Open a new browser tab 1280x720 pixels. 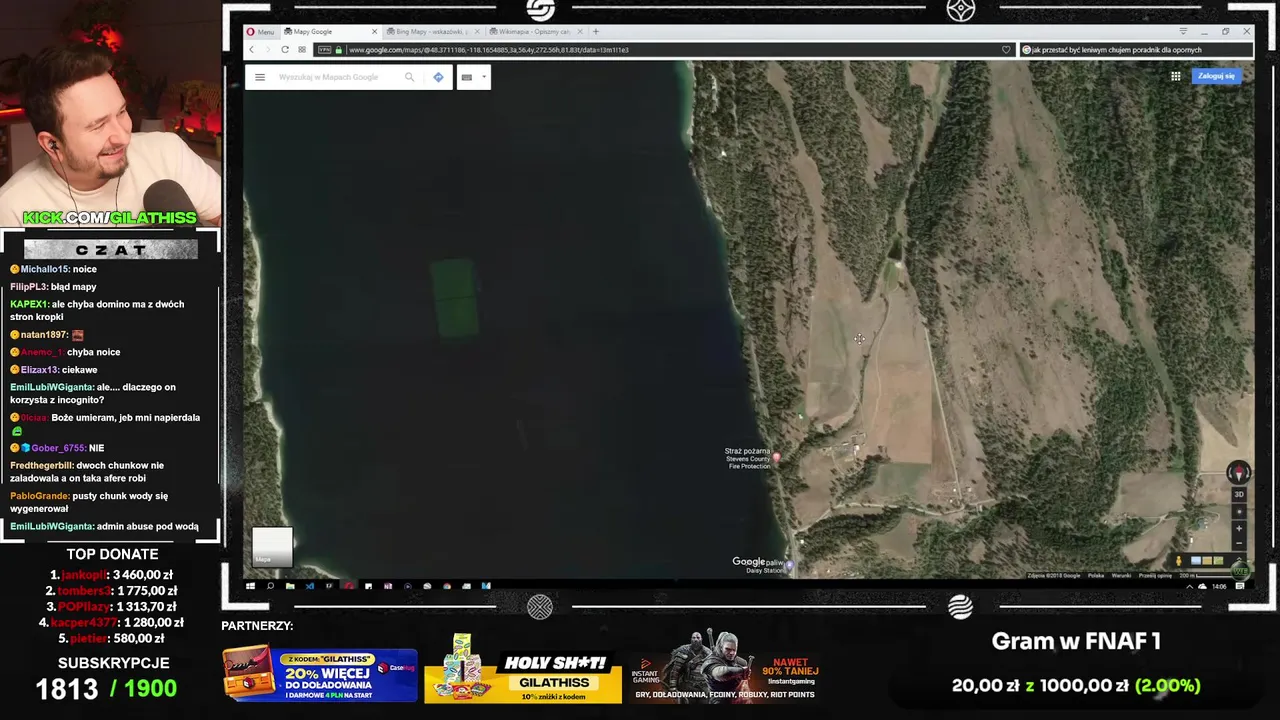(596, 32)
